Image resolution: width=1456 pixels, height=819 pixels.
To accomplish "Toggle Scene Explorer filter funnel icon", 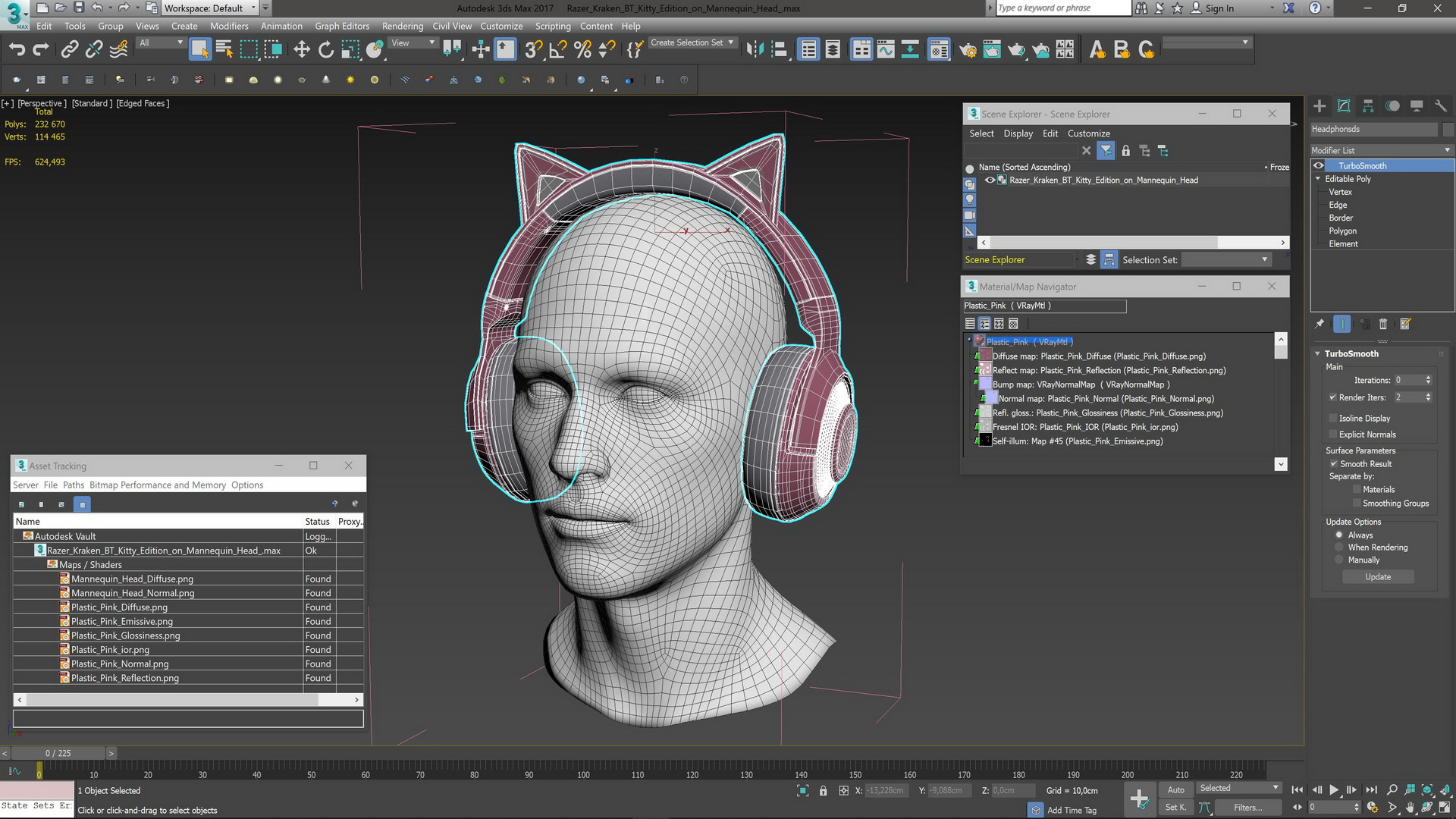I will 1106,151.
